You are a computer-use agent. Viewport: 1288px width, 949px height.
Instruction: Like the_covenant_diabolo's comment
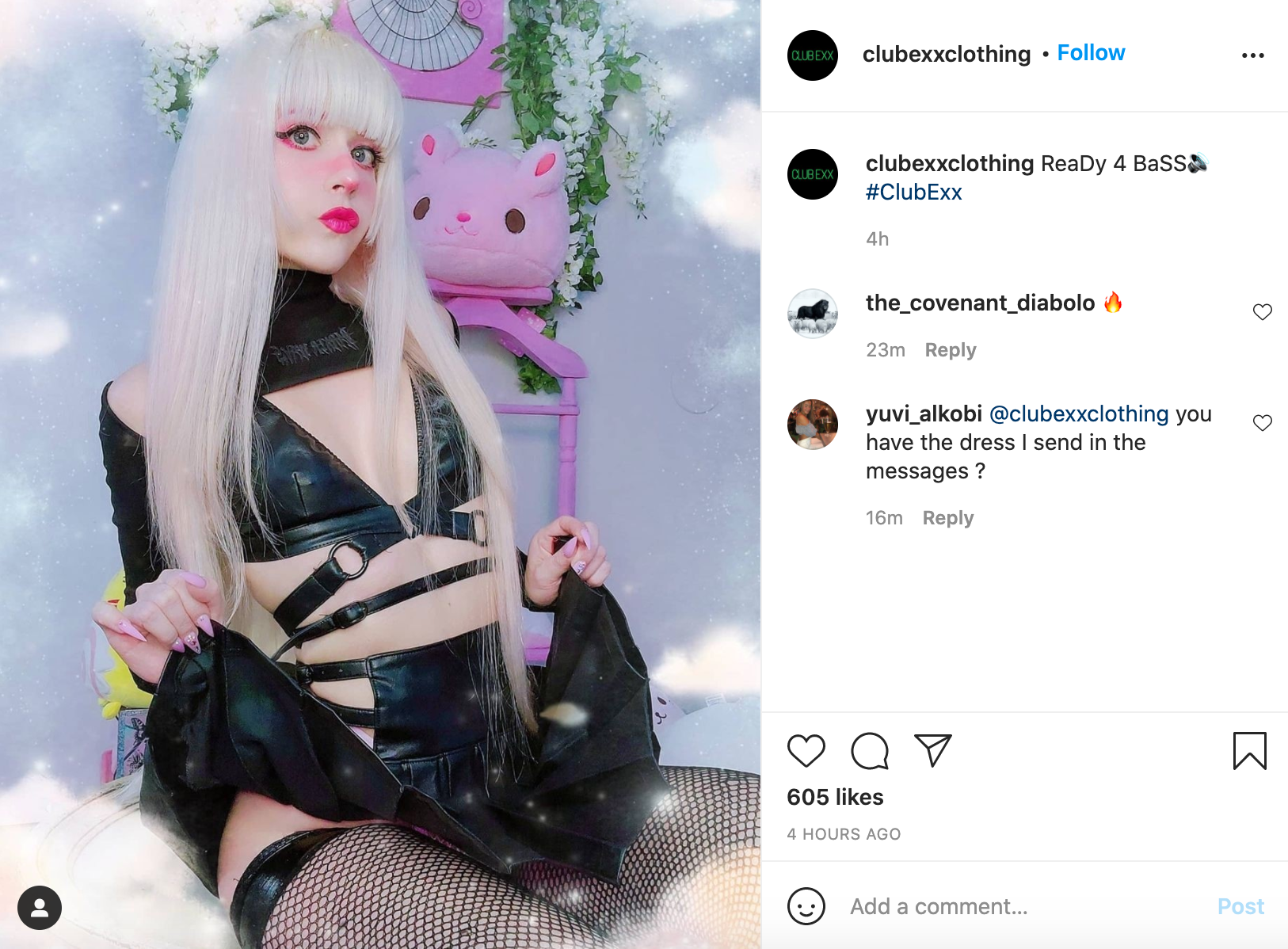tap(1263, 312)
